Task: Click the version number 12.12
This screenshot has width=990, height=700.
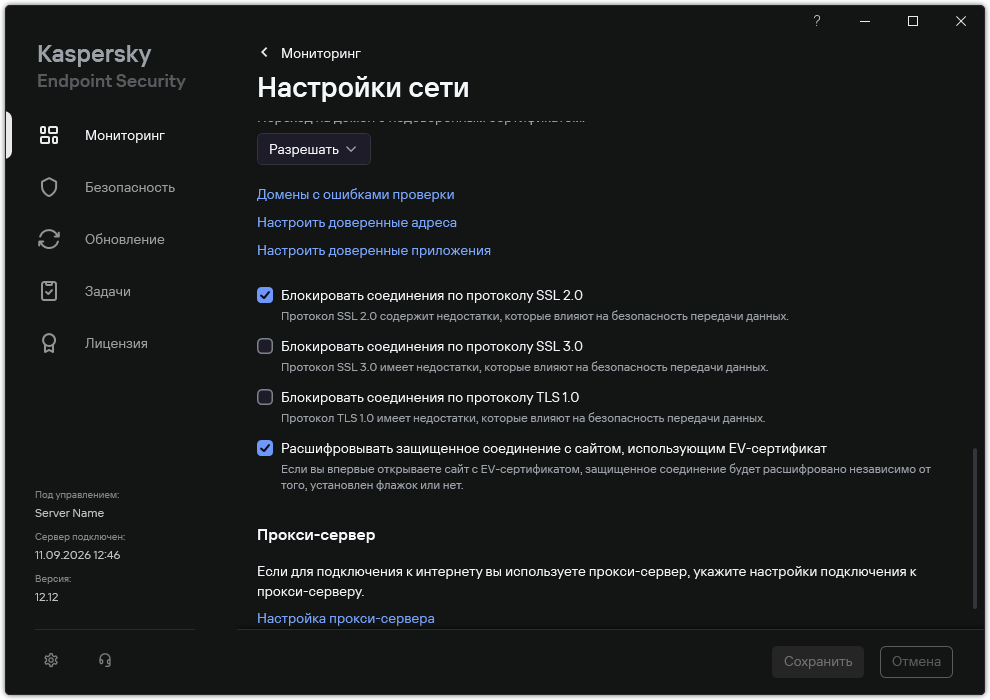Action: pos(46,597)
